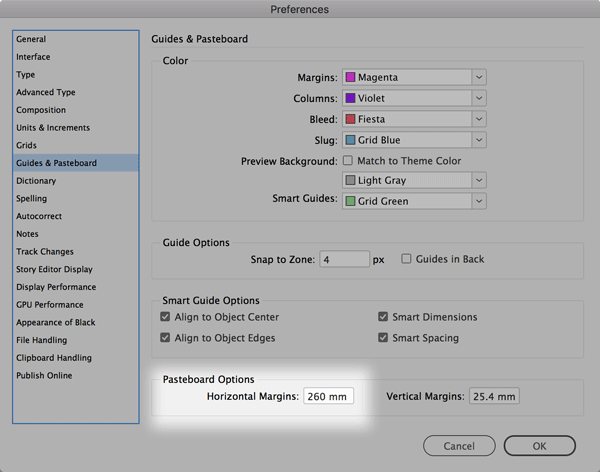Image resolution: width=600 pixels, height=472 pixels.
Task: Open the Smart Guides color dropdown
Action: 413,201
